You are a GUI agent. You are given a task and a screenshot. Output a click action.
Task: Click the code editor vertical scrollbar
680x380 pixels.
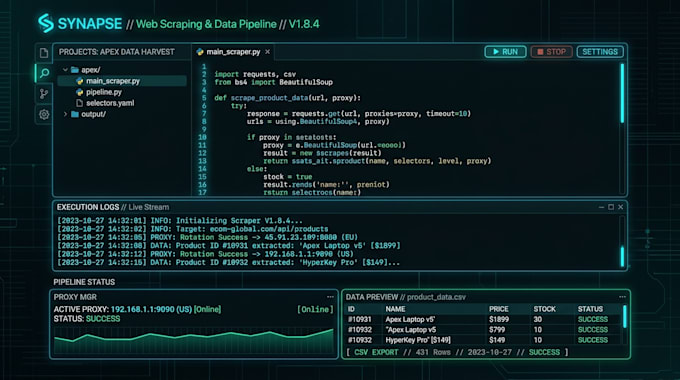pos(622,93)
